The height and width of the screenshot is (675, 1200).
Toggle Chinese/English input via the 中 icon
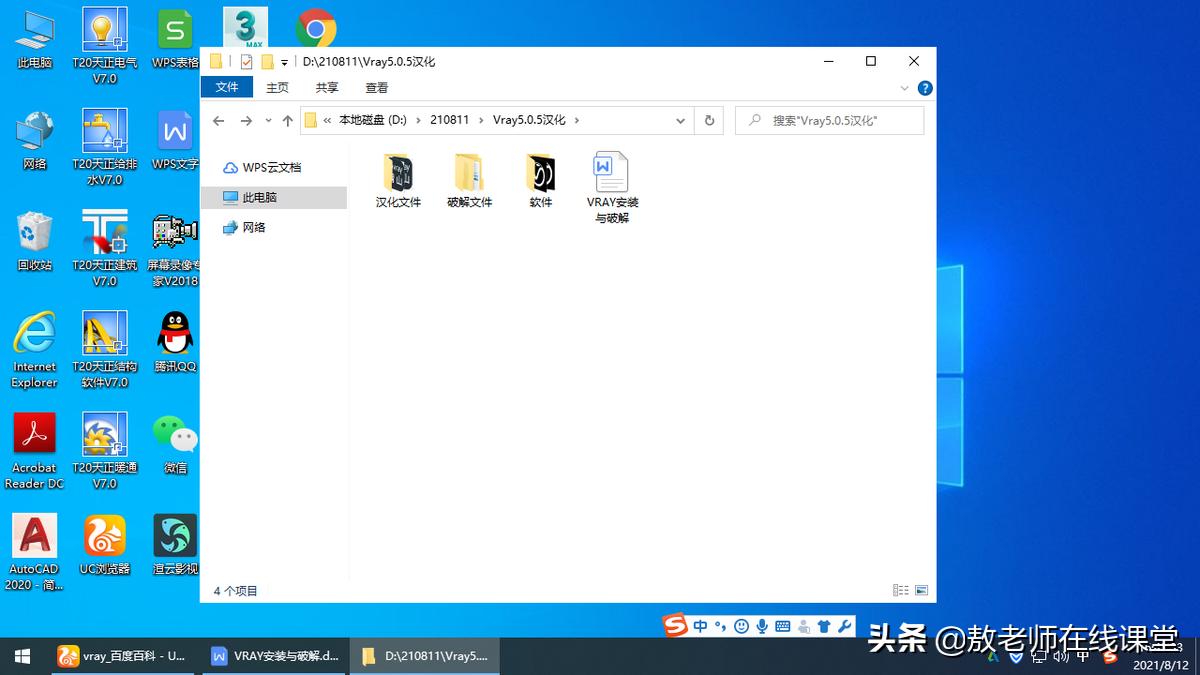[699, 625]
